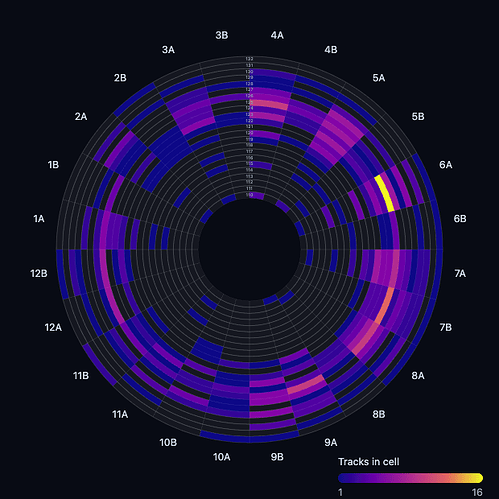Click the 131 BPM ring label
The width and height of the screenshot is (499, 499).
[x=249, y=65]
